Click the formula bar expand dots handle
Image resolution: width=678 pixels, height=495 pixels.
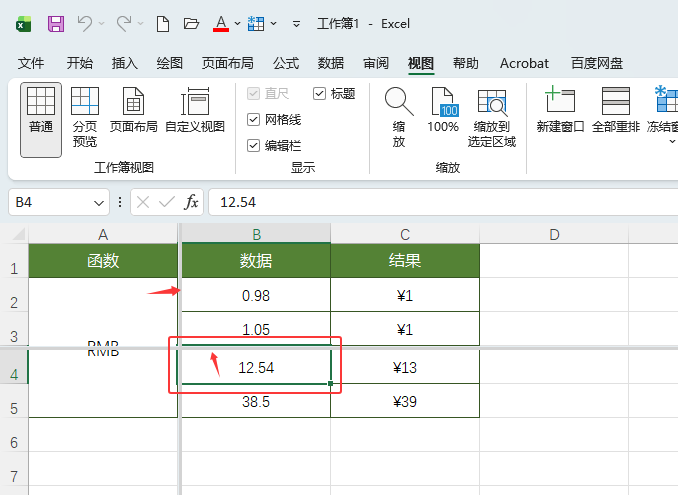click(120, 202)
